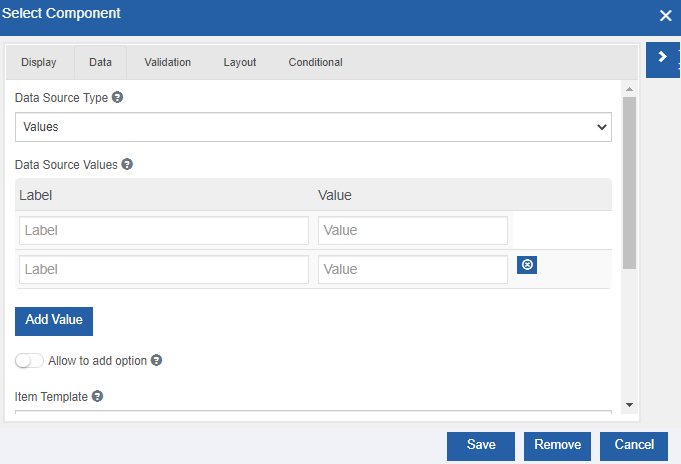Focus the second row Value input

click(x=413, y=269)
